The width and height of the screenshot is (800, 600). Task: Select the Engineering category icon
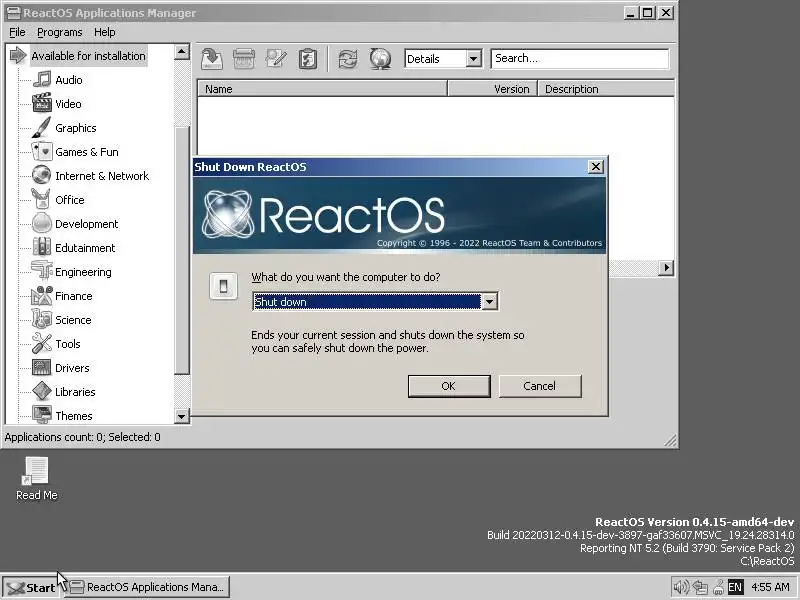(42, 271)
